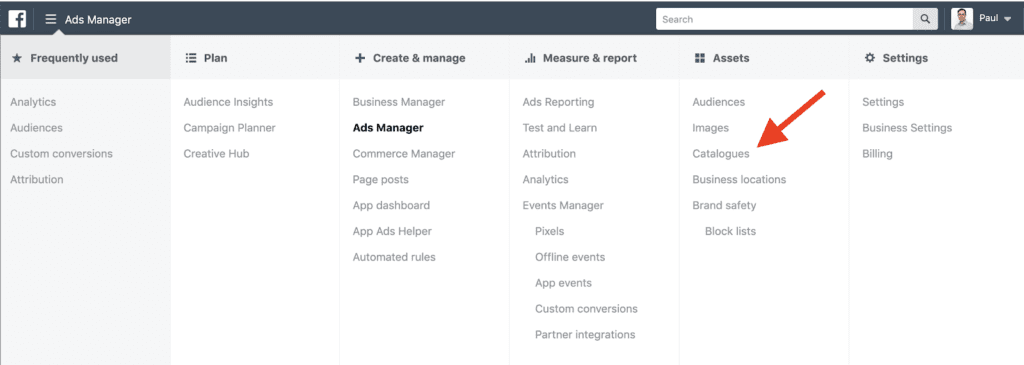The width and height of the screenshot is (1024, 365).
Task: Select Custom conversions in Frequently used
Action: tap(61, 154)
